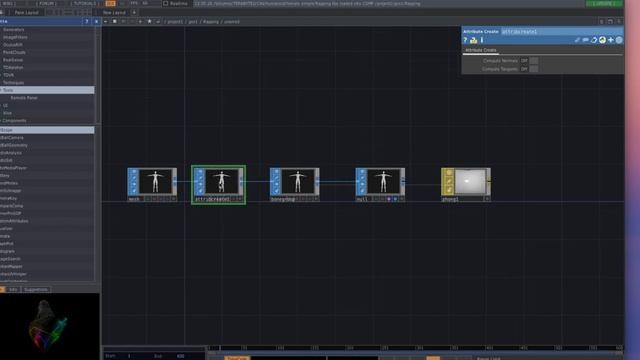Toggle the Realtime checkbox
This screenshot has height=360, width=640.
tap(166, 3)
